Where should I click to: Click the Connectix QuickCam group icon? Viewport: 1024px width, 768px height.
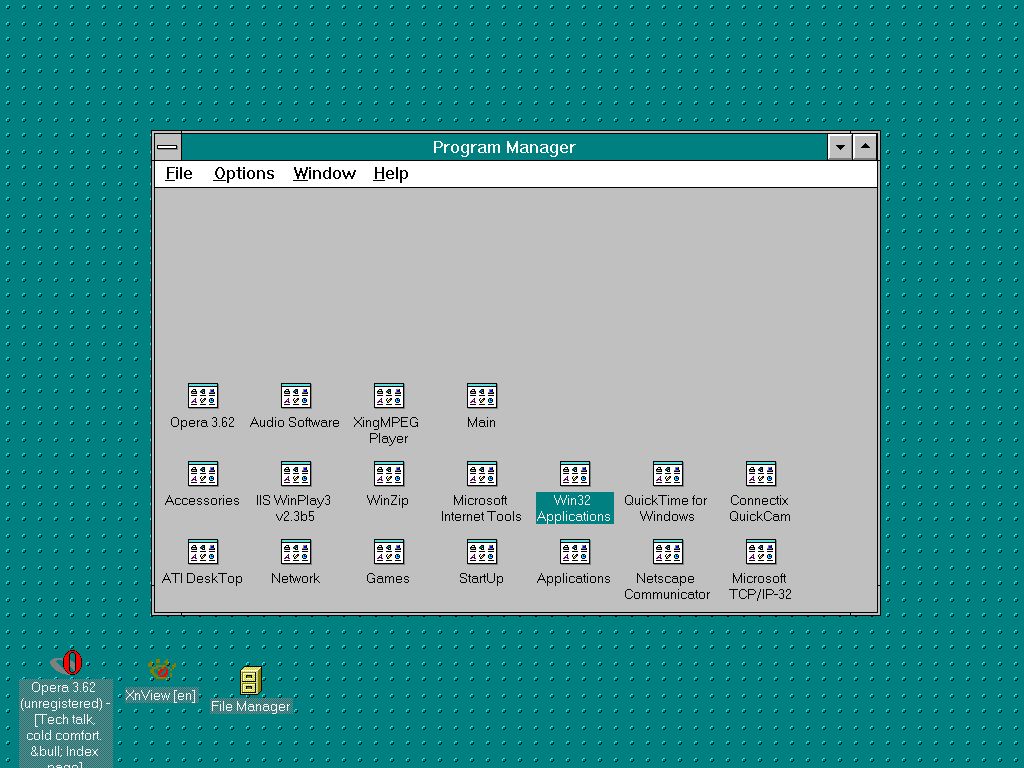click(761, 474)
